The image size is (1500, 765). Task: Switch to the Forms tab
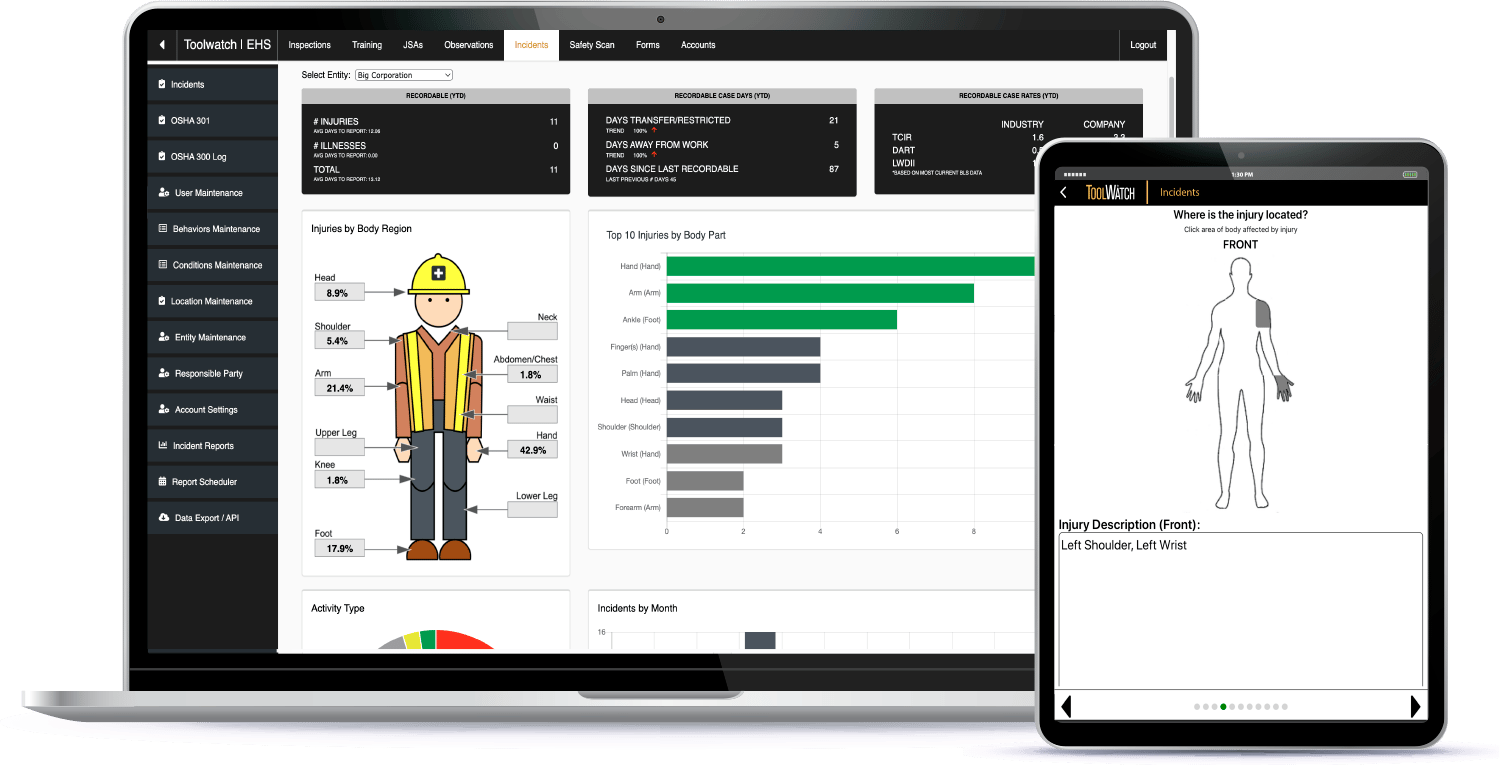click(647, 45)
